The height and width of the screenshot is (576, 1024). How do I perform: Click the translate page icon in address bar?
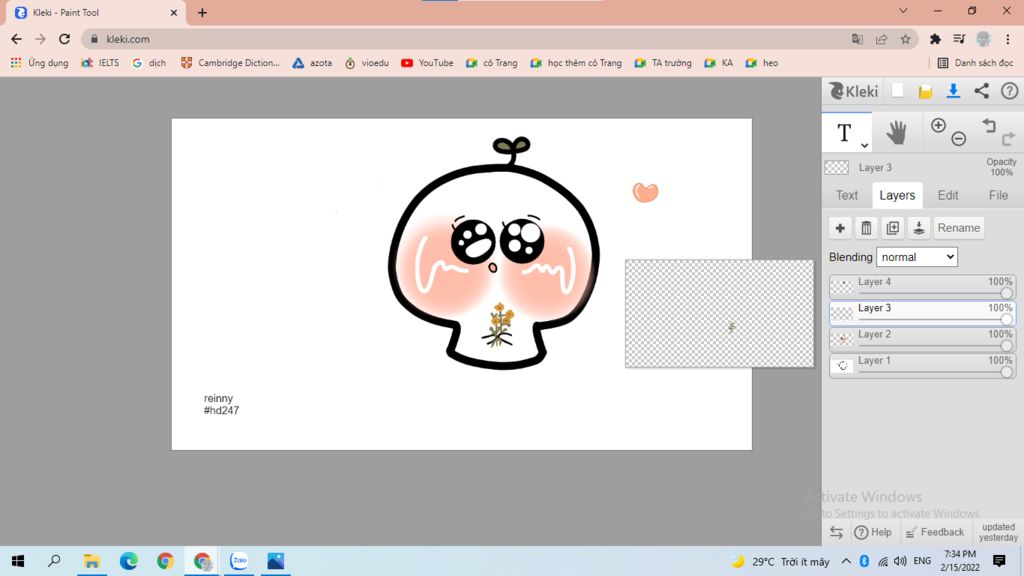[x=857, y=39]
